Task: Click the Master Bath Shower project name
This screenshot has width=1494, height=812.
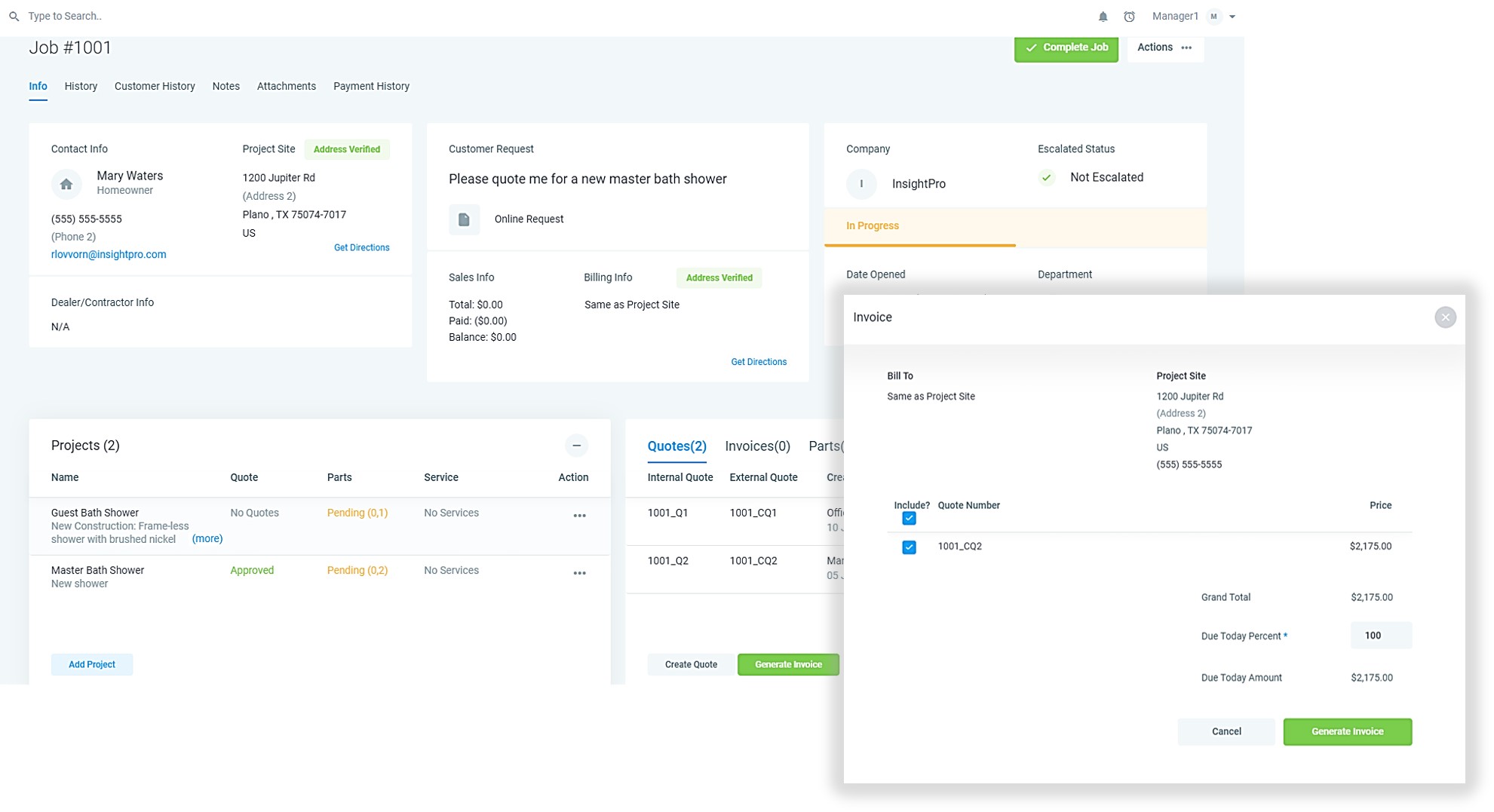Action: click(x=97, y=571)
